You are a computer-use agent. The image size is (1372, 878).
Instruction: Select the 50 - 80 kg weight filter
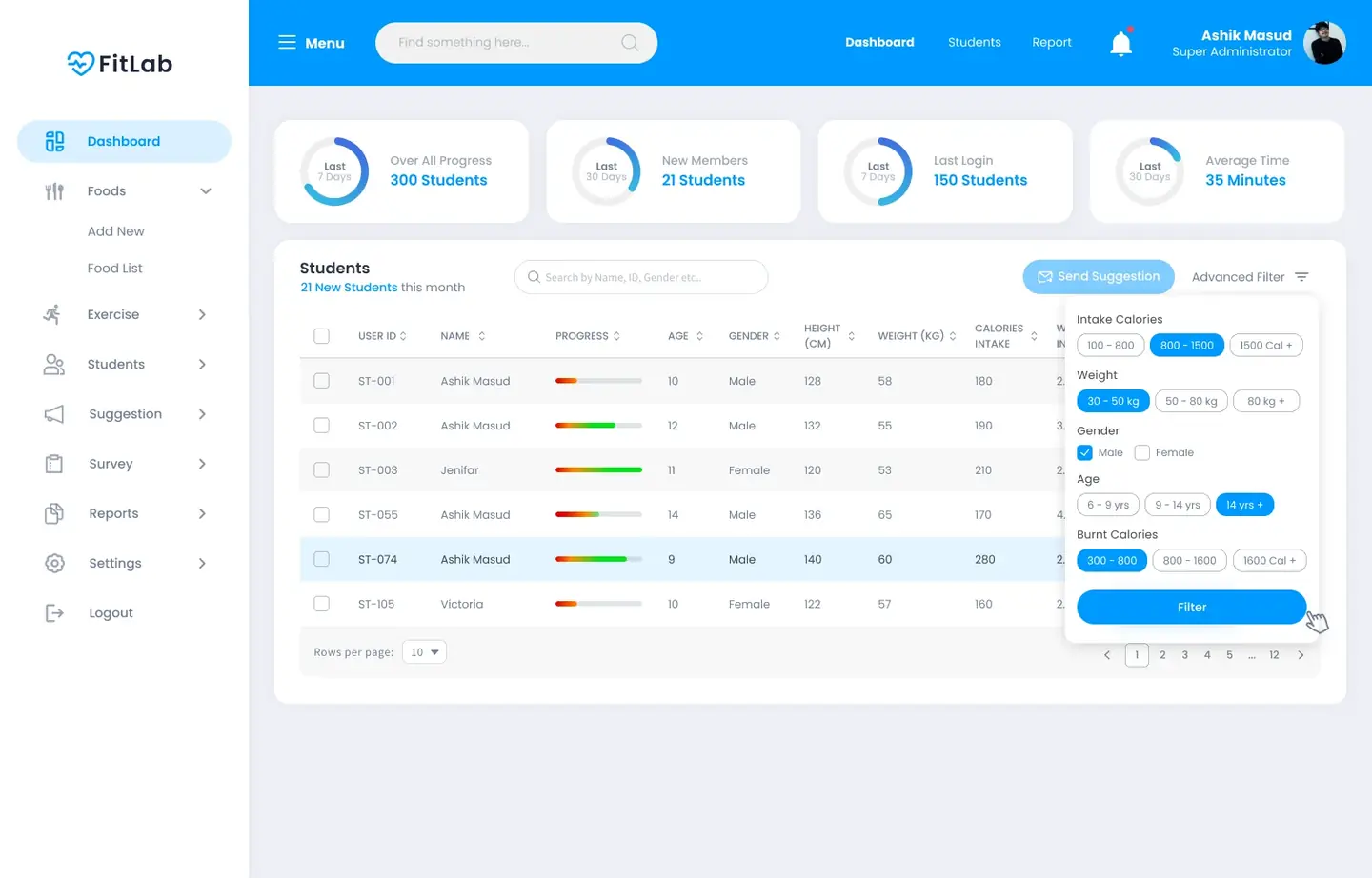click(x=1191, y=401)
